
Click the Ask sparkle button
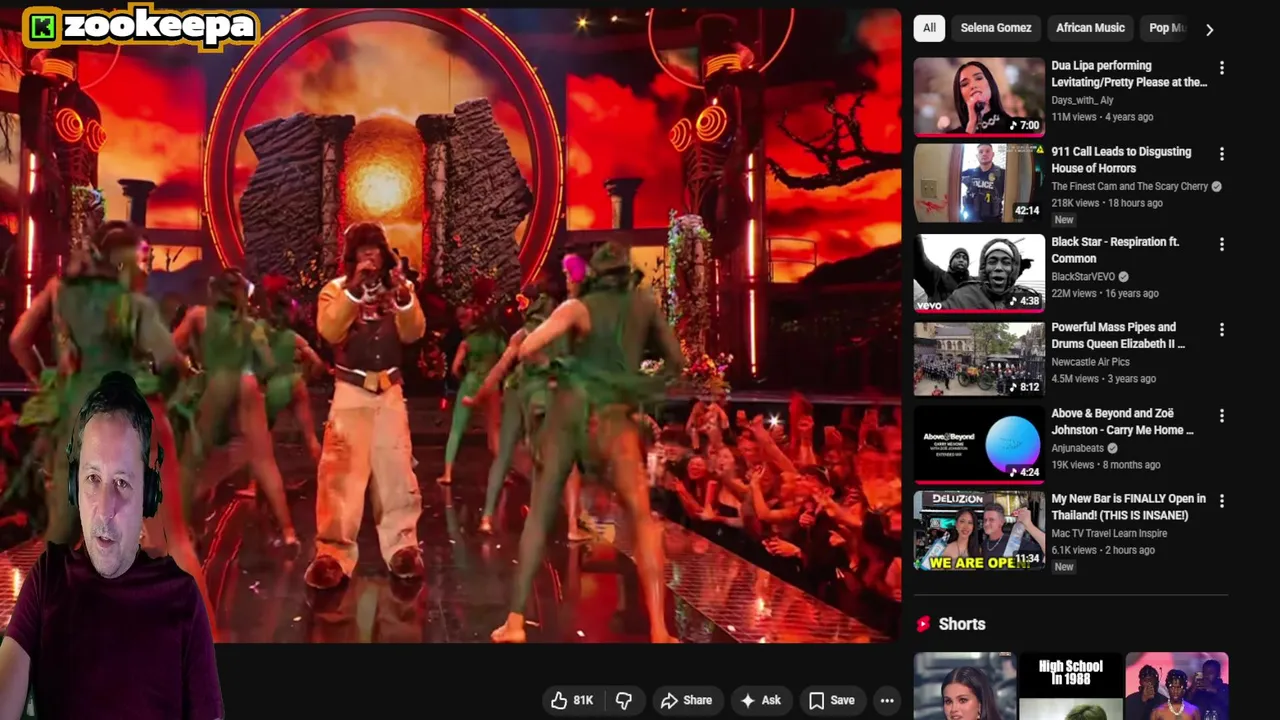[760, 700]
